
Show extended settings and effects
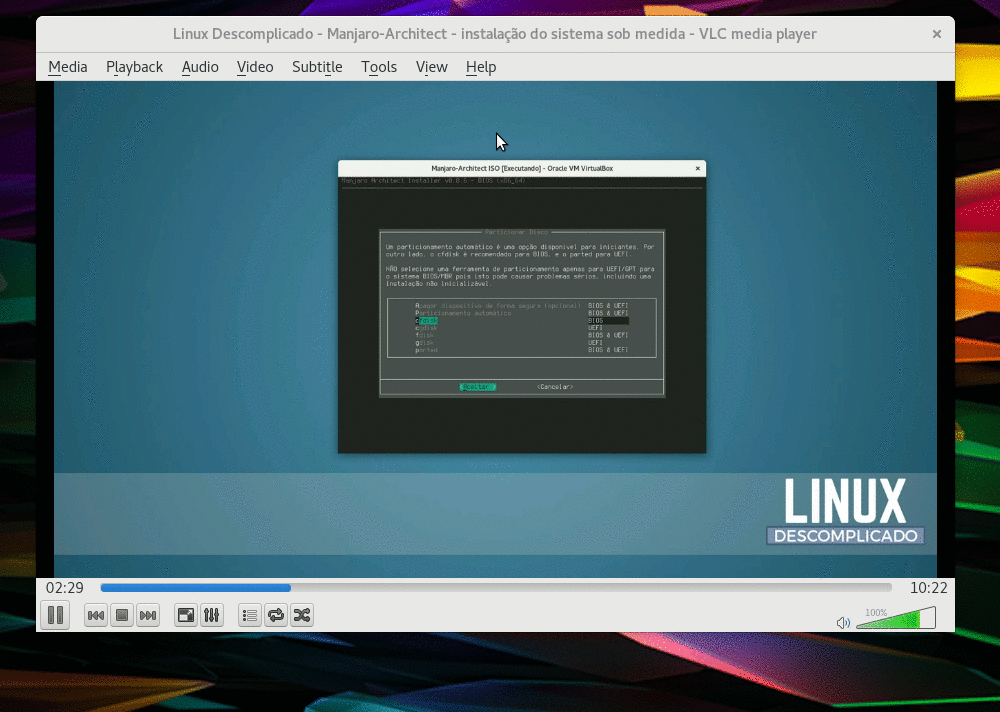tap(211, 615)
